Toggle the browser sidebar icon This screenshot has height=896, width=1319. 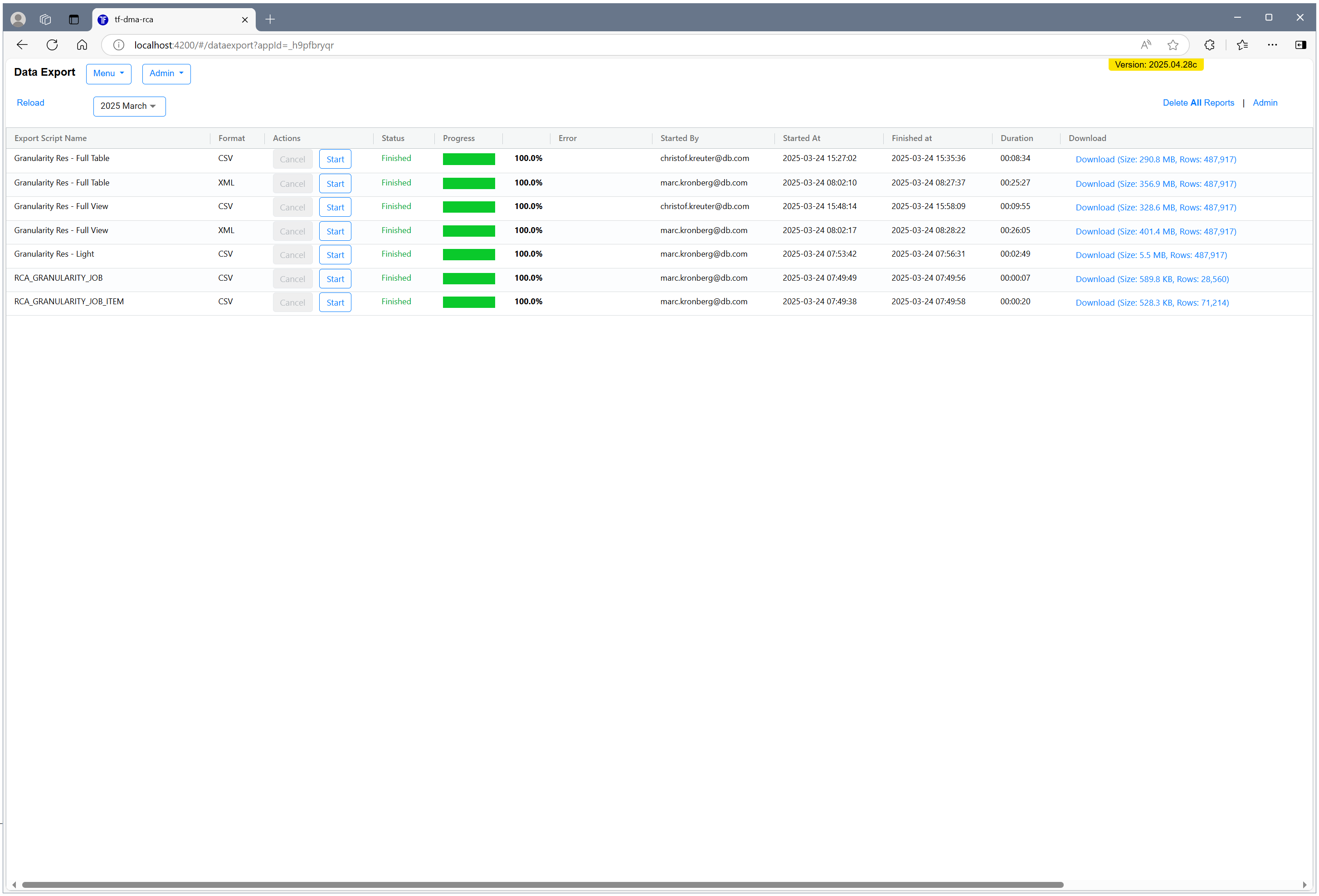[x=1300, y=45]
